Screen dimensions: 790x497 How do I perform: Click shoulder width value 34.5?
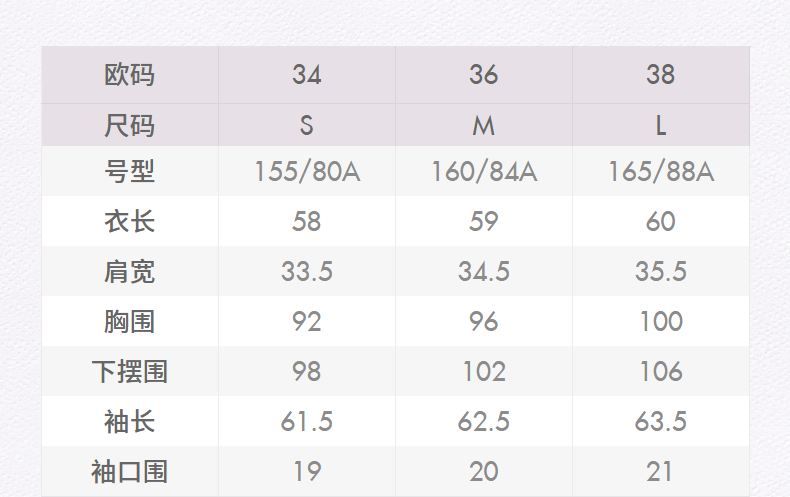click(x=484, y=272)
